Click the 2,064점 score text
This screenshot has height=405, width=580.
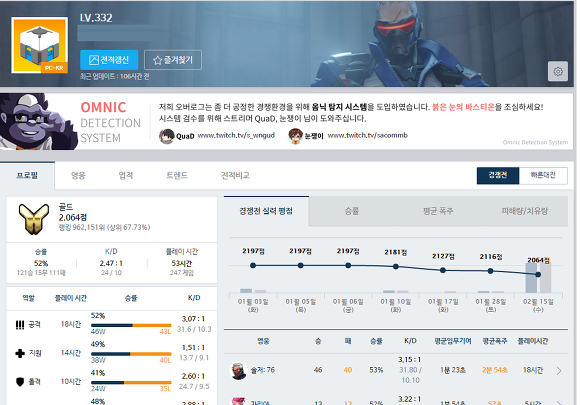pyautogui.click(x=73, y=217)
